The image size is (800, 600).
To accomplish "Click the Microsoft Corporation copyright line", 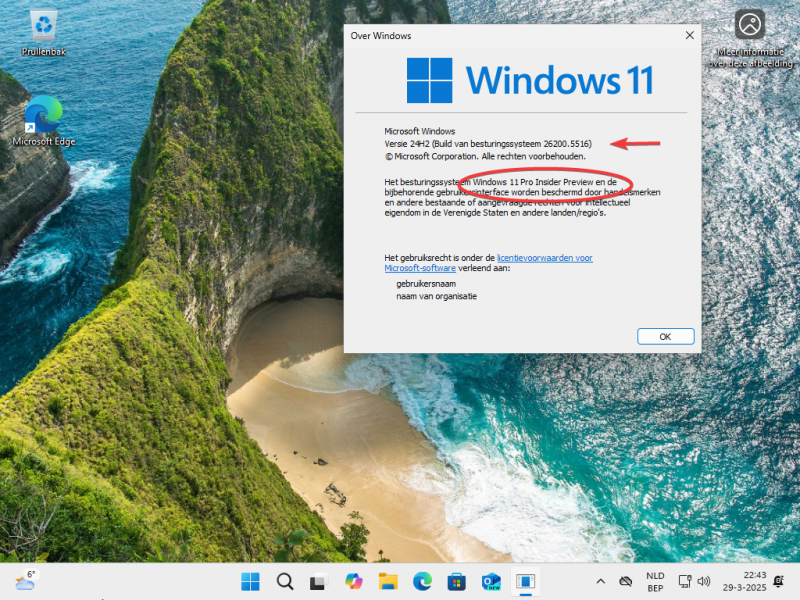I will (485, 157).
